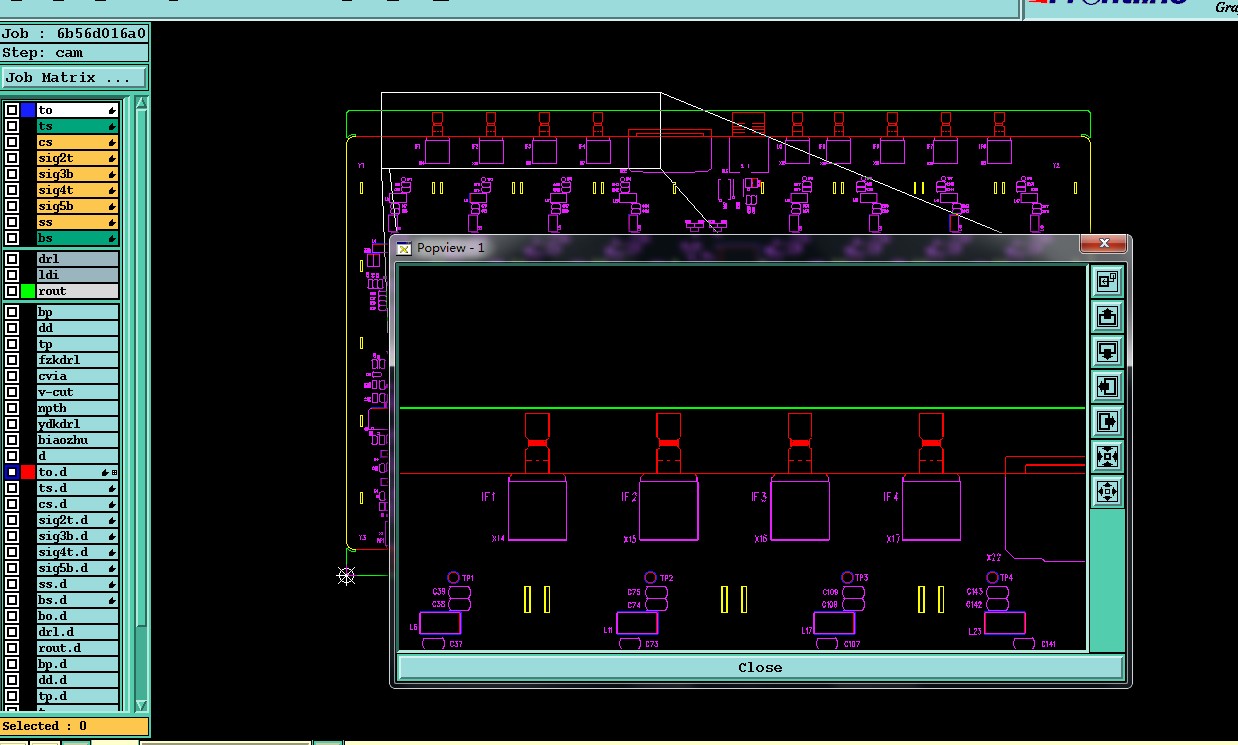Toggle display checkbox for layer 'sig2t'

pos(12,158)
